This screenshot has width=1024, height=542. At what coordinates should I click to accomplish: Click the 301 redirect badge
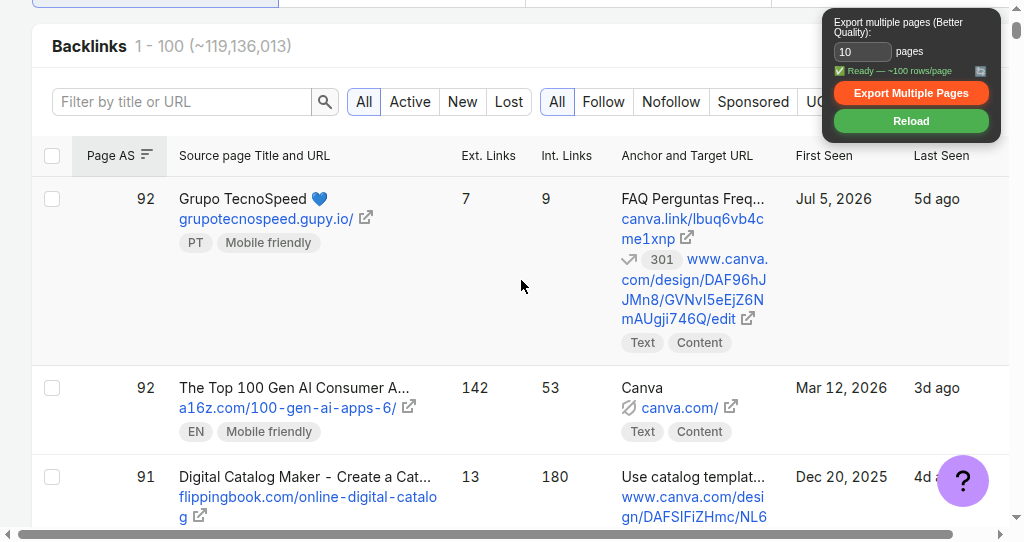pos(662,260)
